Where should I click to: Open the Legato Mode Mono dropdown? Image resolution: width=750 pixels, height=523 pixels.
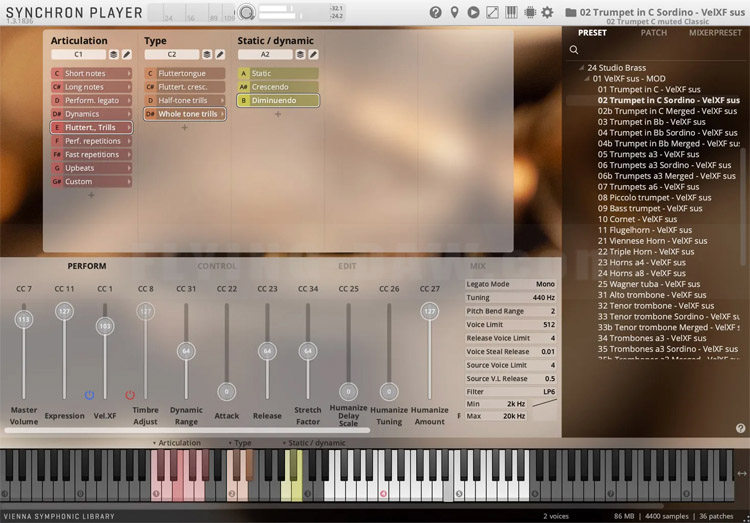pyautogui.click(x=510, y=284)
